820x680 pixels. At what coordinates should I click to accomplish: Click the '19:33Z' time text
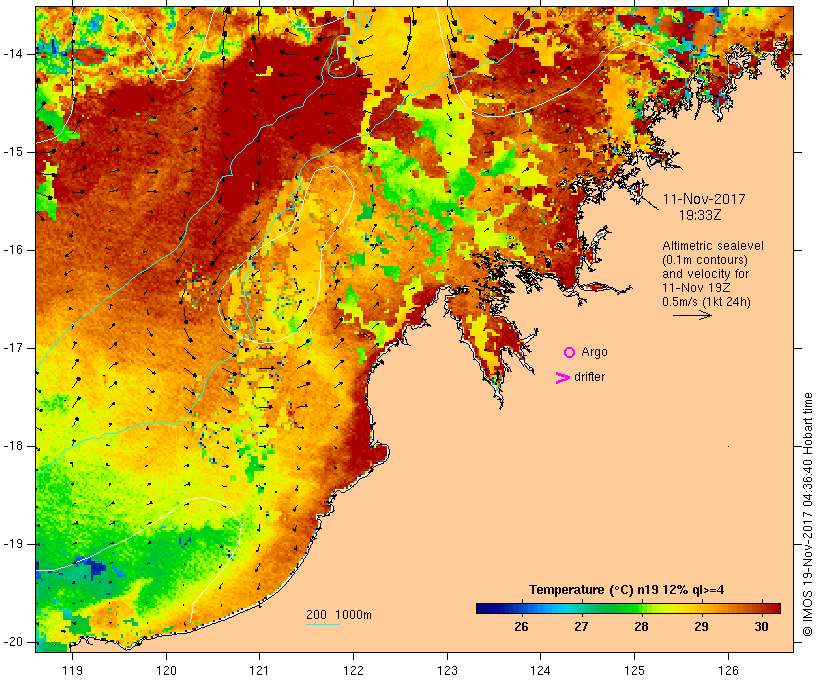[700, 215]
